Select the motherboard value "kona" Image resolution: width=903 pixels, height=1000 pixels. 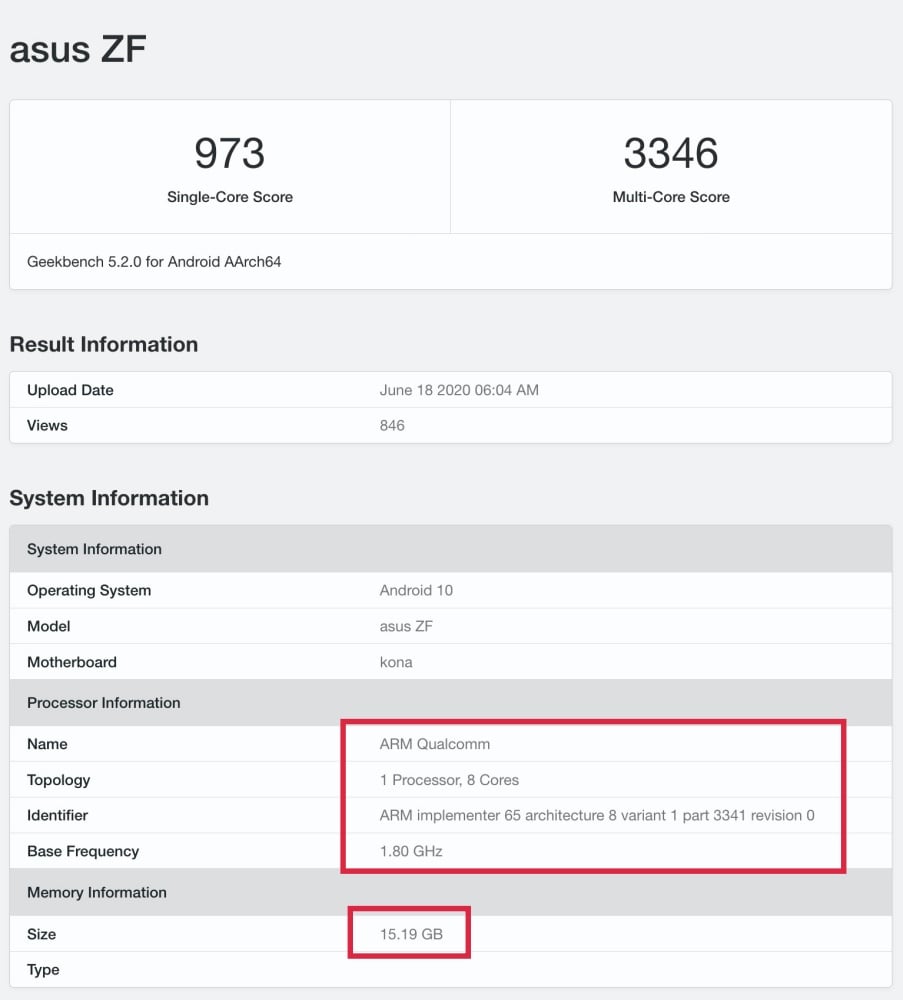[x=396, y=662]
